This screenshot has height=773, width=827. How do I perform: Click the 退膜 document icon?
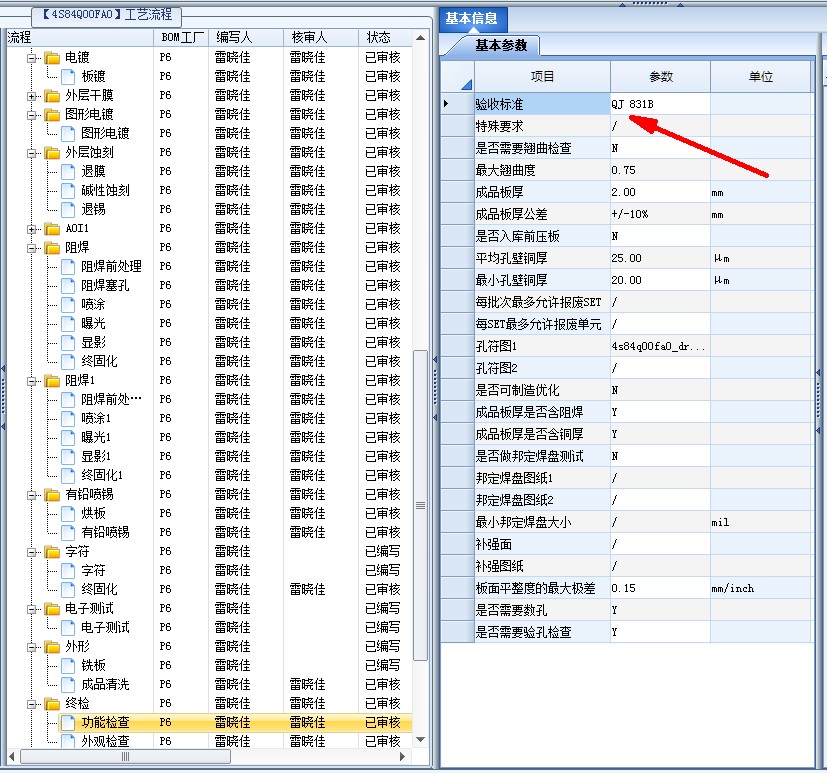click(68, 171)
